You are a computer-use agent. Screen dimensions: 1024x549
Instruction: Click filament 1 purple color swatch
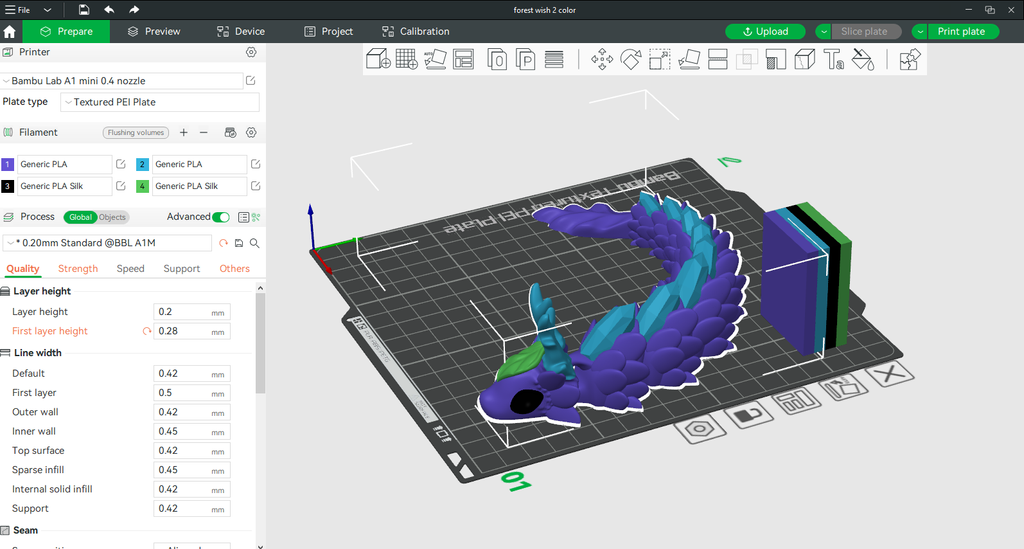pyautogui.click(x=8, y=164)
